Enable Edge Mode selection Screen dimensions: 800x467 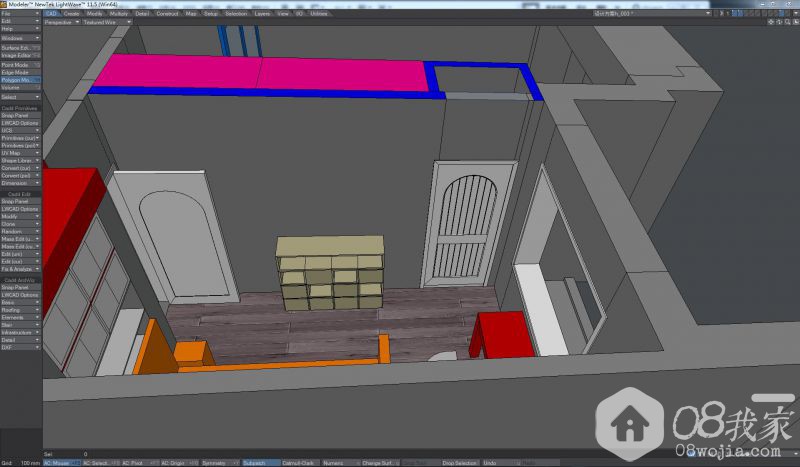point(20,72)
